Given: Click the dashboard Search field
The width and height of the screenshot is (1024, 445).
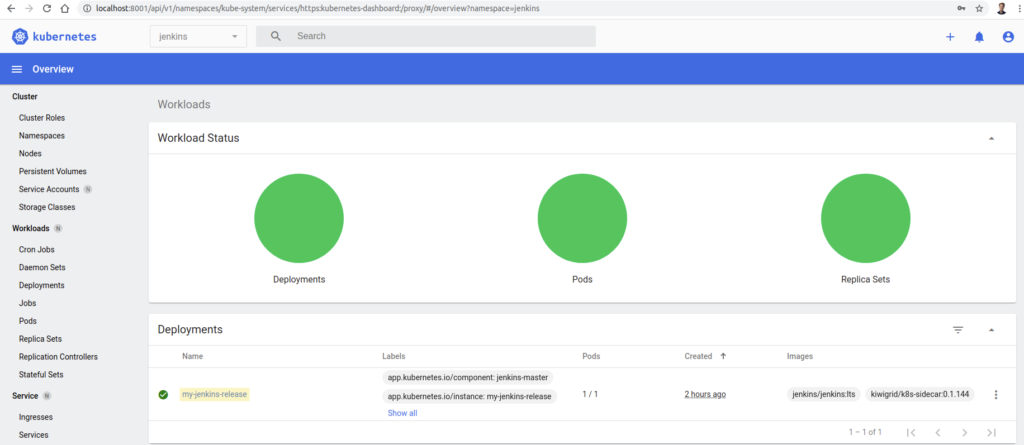Looking at the screenshot, I should 440,36.
